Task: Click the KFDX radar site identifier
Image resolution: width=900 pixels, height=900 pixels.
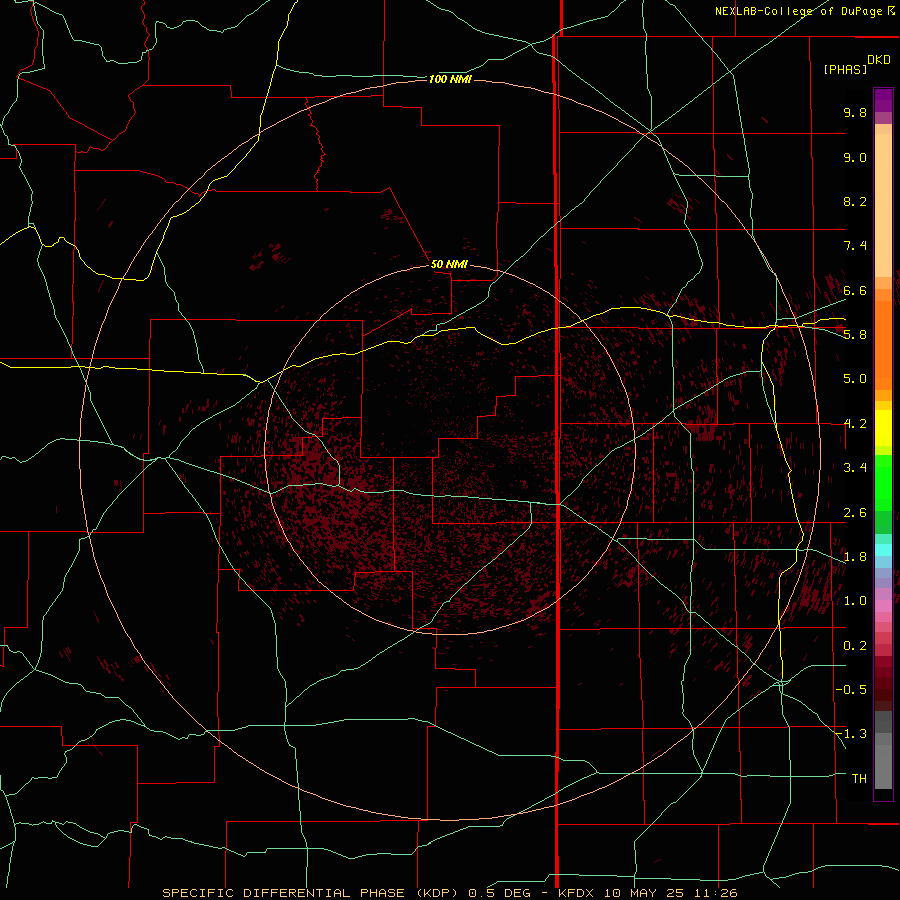Action: pos(576,893)
